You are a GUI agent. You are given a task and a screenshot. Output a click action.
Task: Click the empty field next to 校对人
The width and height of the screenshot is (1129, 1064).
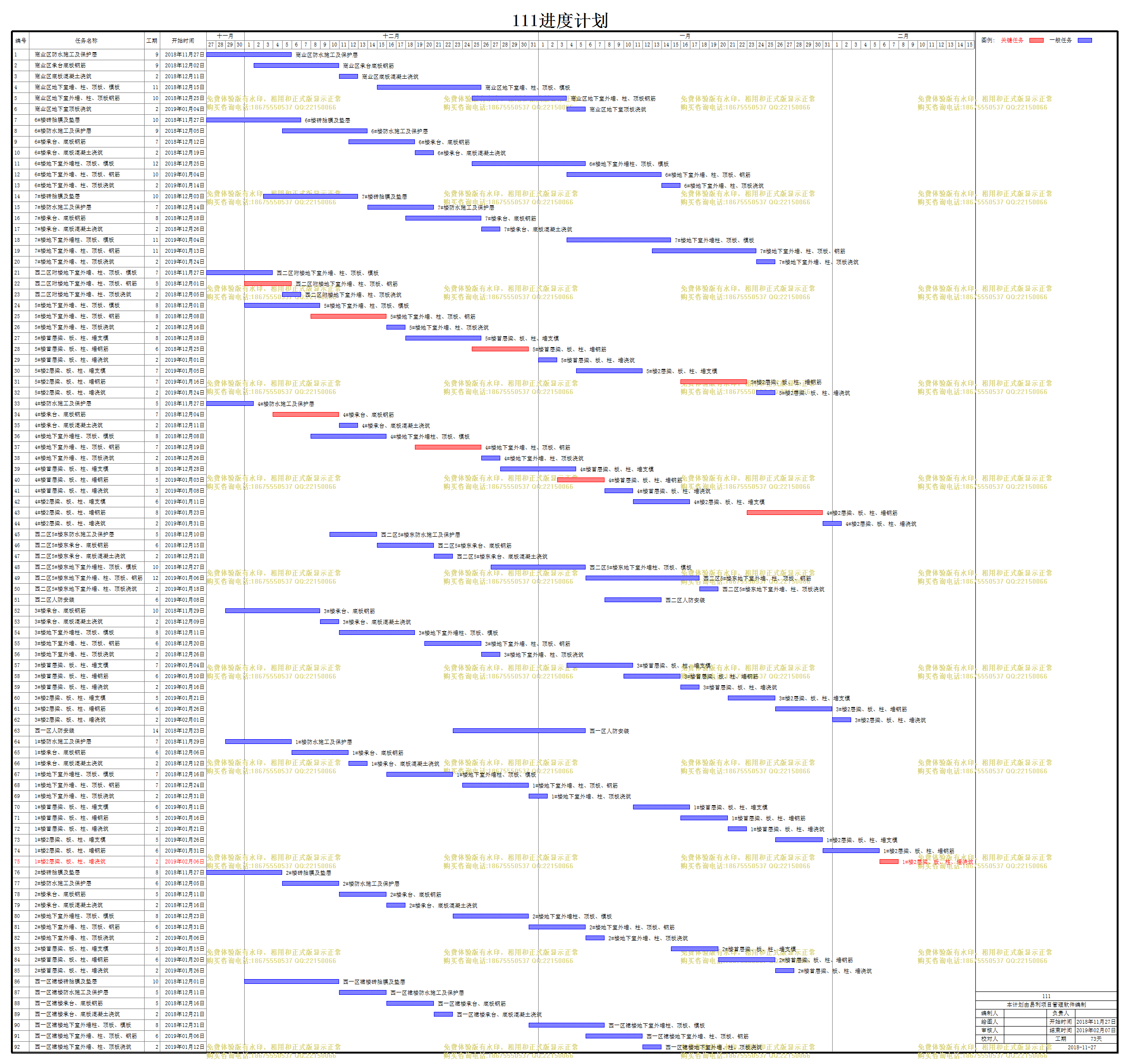click(x=1026, y=1039)
